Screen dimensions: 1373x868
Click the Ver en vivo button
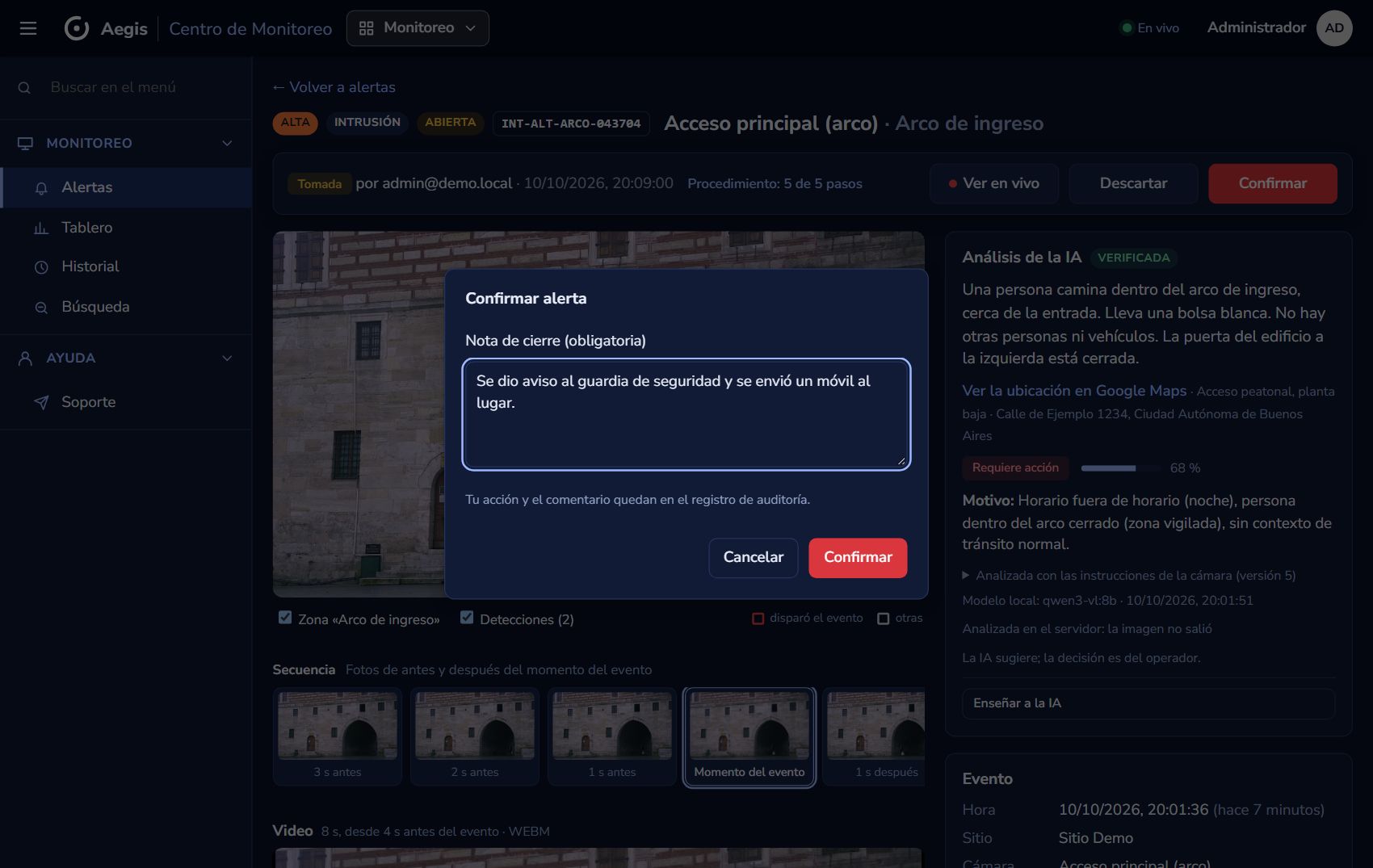click(994, 183)
